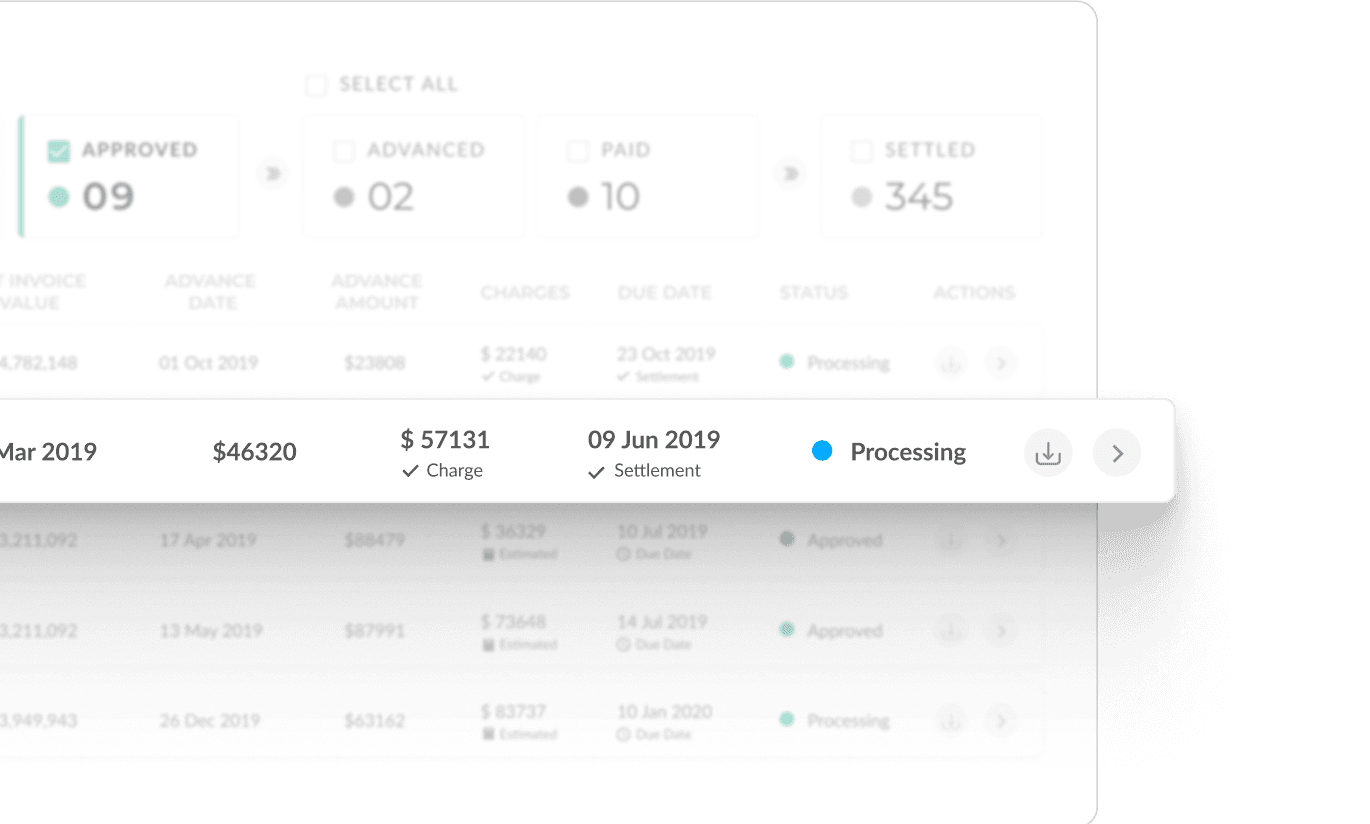Download the highlighted 09 Jun 2019 invoice

1047,452
